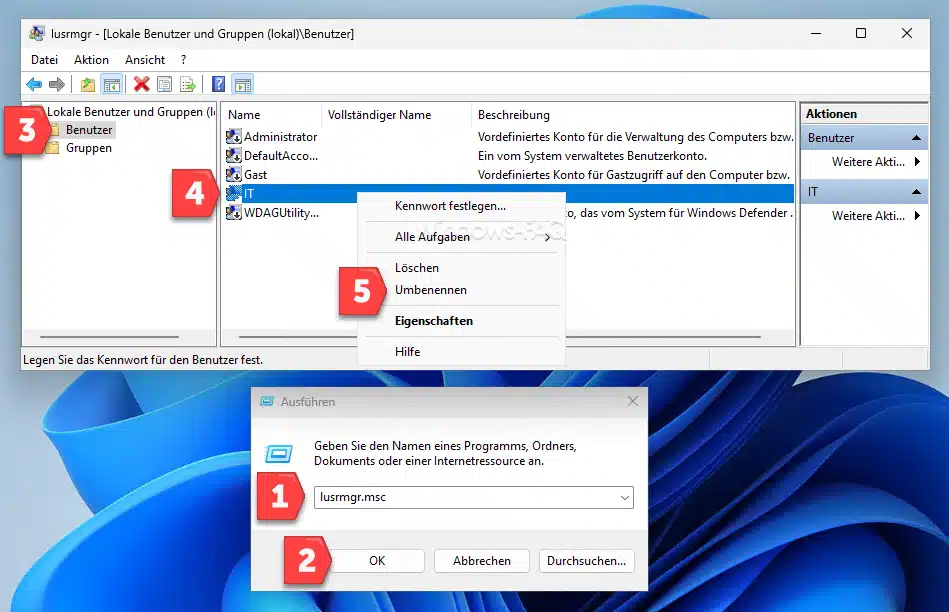Viewport: 949px width, 612px height.
Task: Click Durchsuchen... in the Ausführen dialog
Action: coord(586,561)
